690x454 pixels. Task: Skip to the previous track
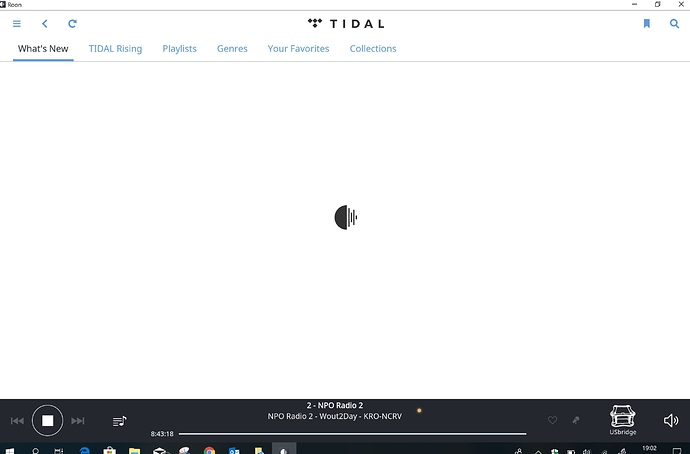pos(17,421)
